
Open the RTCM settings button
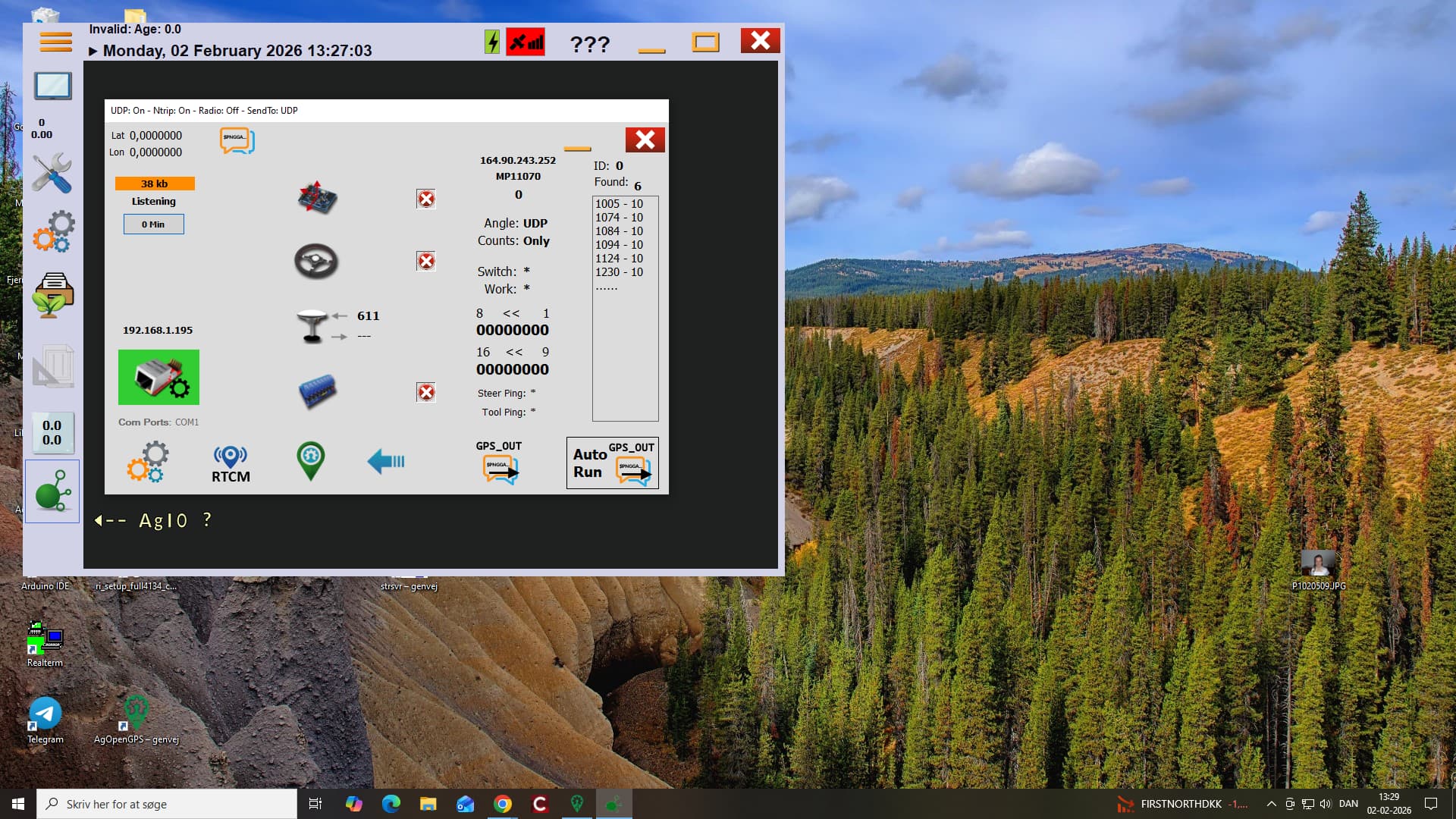[231, 463]
